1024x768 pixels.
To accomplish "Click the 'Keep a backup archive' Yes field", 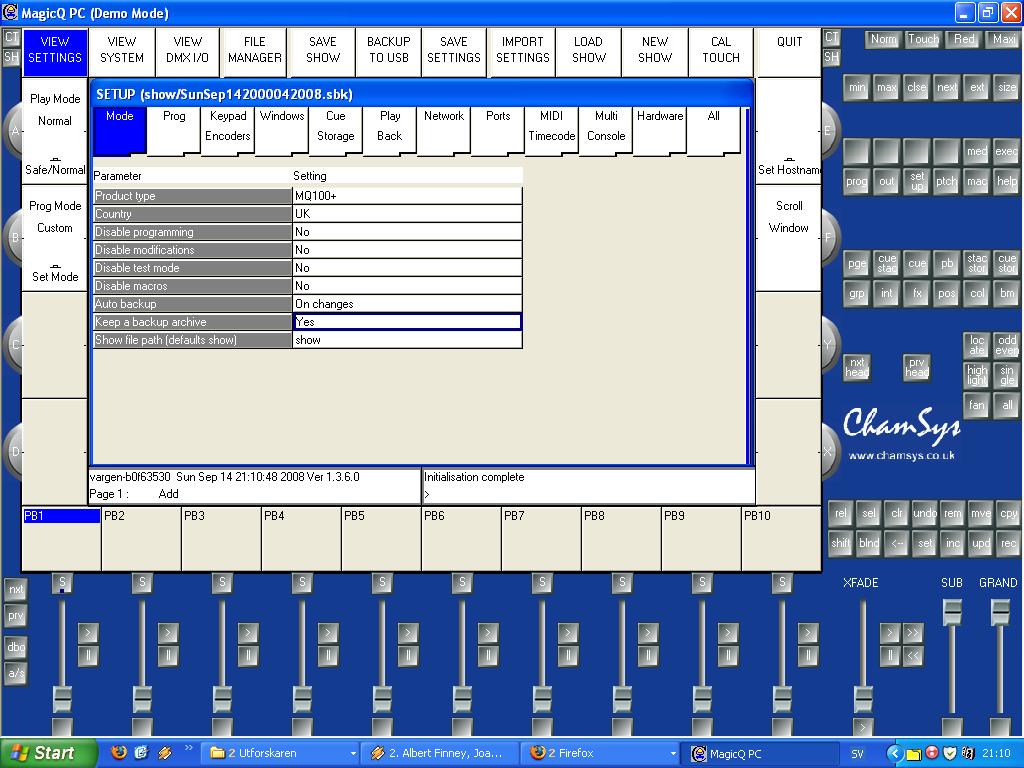I will 408,321.
